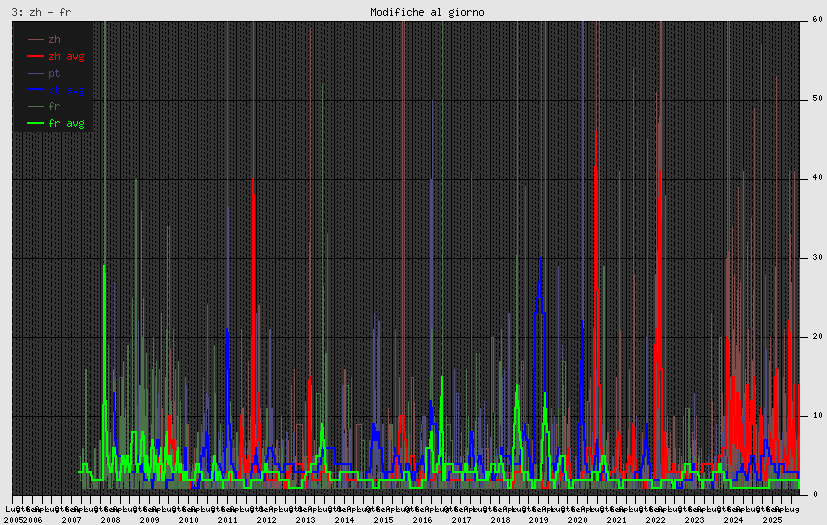Click the 2016 year label on axis
Image resolution: width=827 pixels, height=525 pixels.
[422, 520]
